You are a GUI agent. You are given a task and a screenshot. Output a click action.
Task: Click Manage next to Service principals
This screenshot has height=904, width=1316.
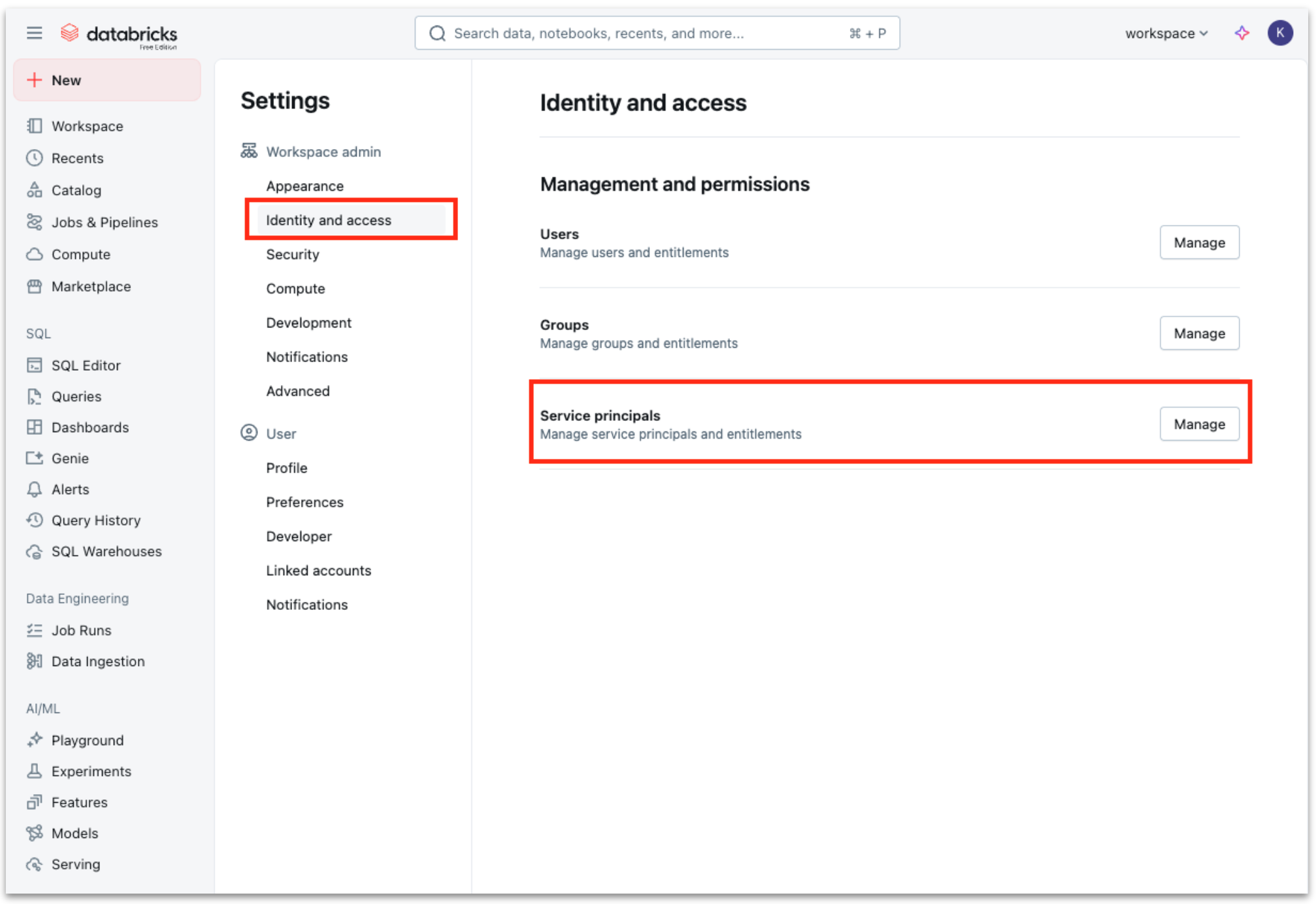[1199, 424]
